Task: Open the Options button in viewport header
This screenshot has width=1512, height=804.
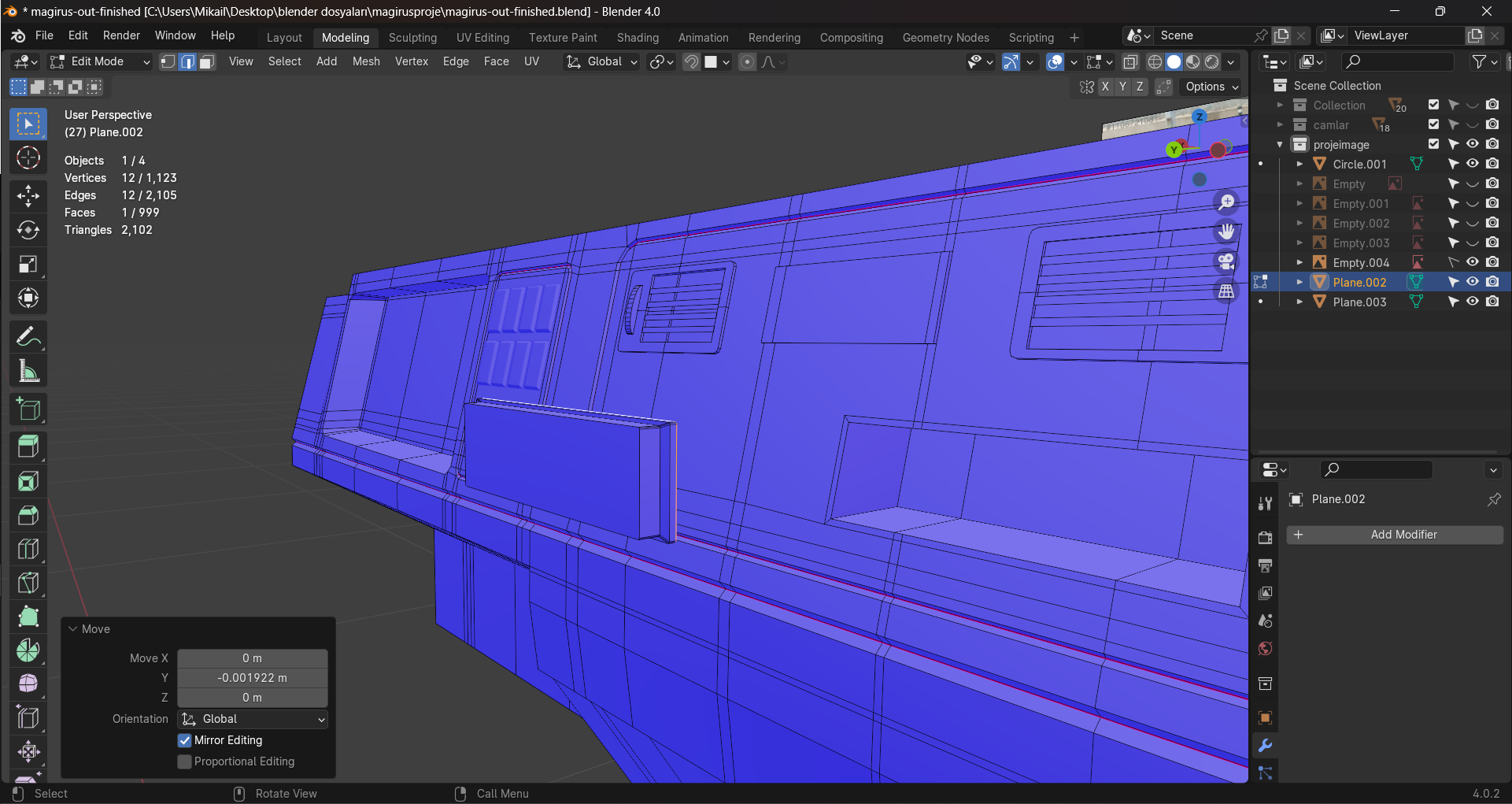Action: 1211,87
